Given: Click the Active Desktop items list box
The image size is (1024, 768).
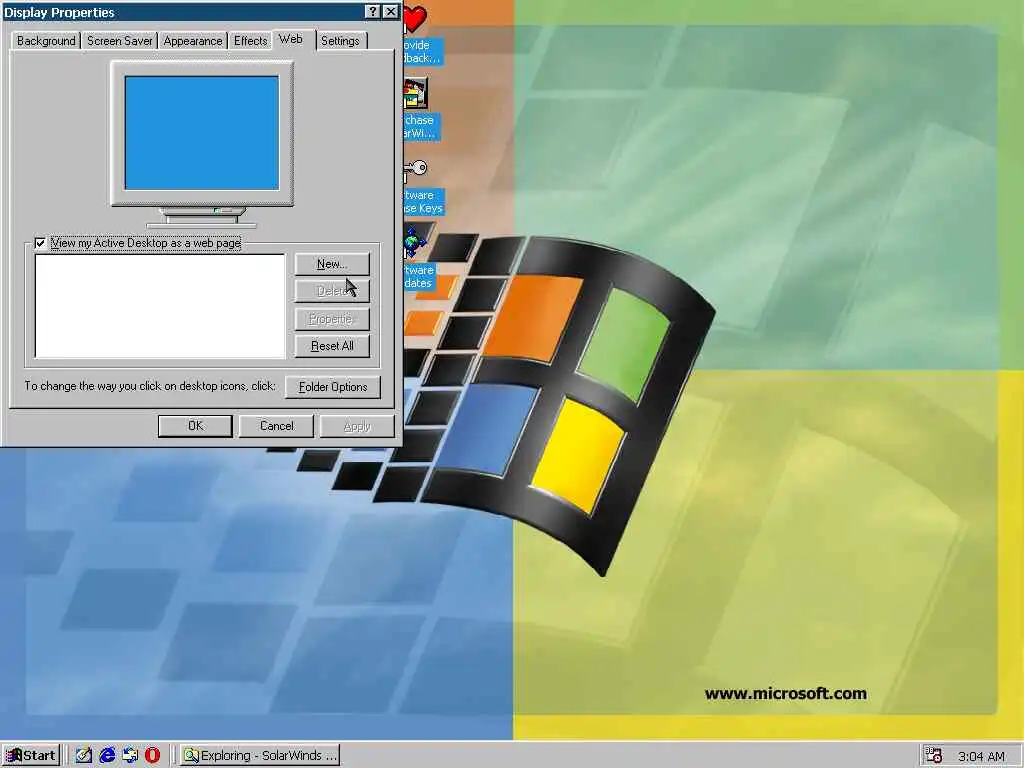Looking at the screenshot, I should [x=160, y=306].
